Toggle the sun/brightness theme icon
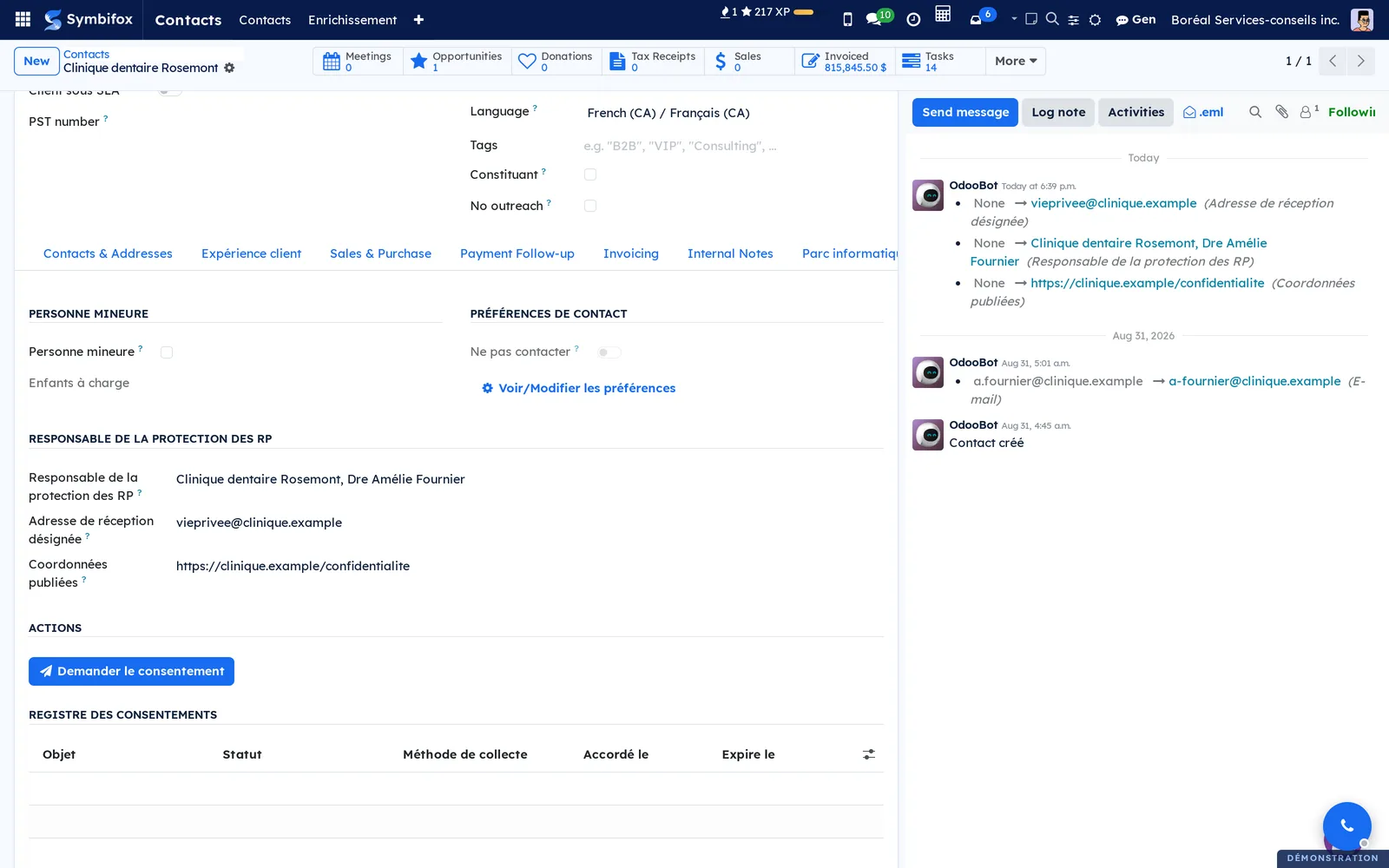This screenshot has width=1389, height=868. (x=1095, y=20)
